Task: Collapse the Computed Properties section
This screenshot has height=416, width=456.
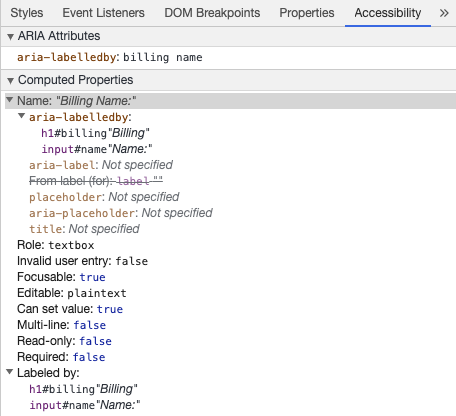Action: tap(10, 81)
